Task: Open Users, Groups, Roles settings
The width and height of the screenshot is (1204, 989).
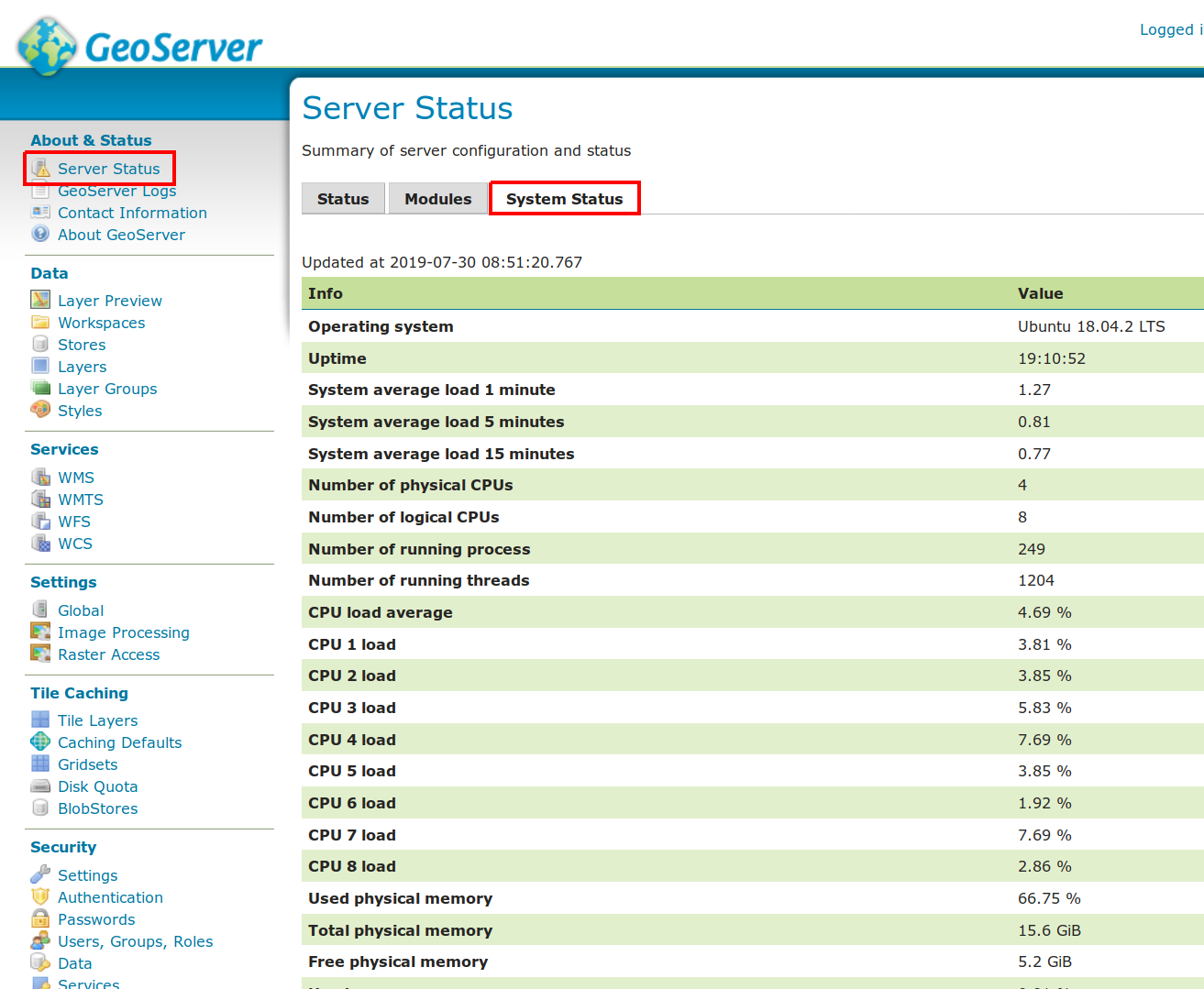Action: [135, 941]
